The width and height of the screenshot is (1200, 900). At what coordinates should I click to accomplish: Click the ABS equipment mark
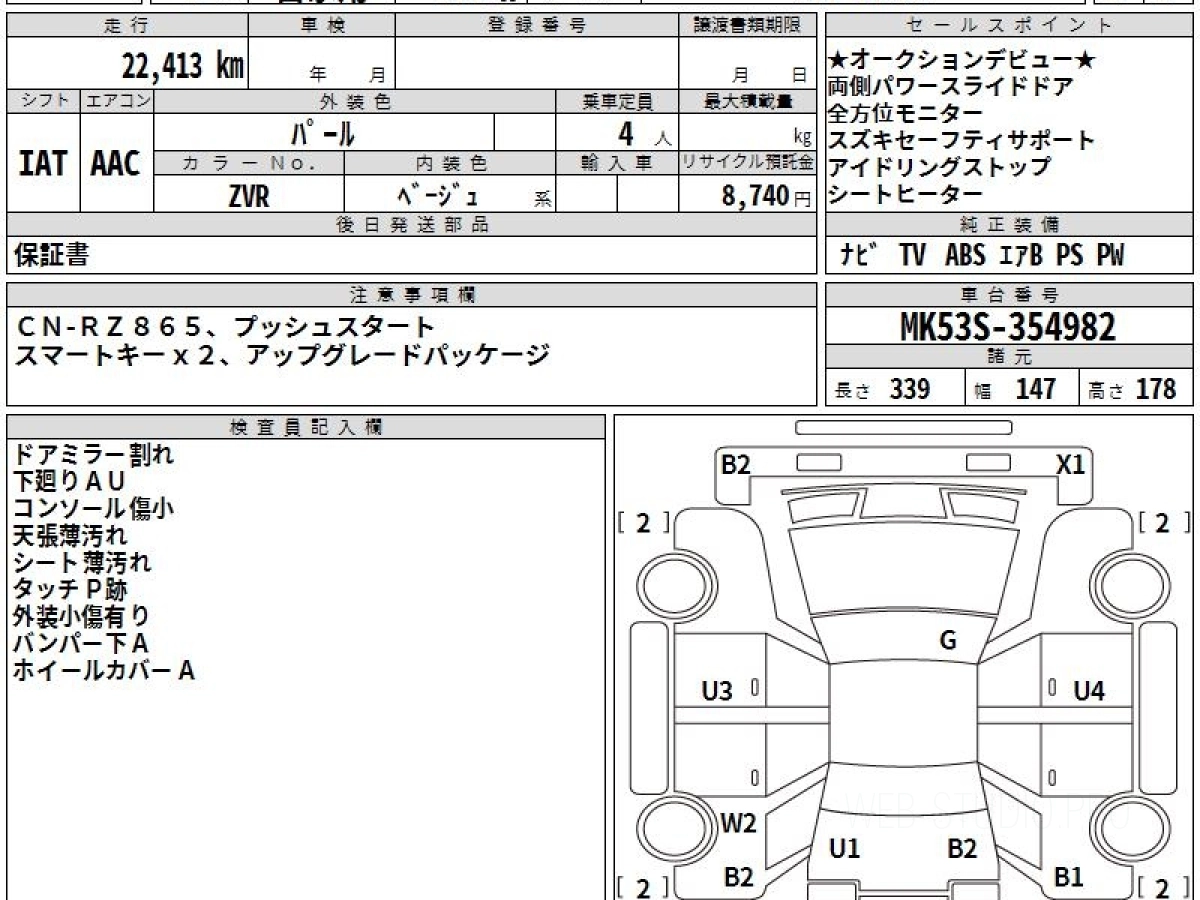tap(965, 256)
